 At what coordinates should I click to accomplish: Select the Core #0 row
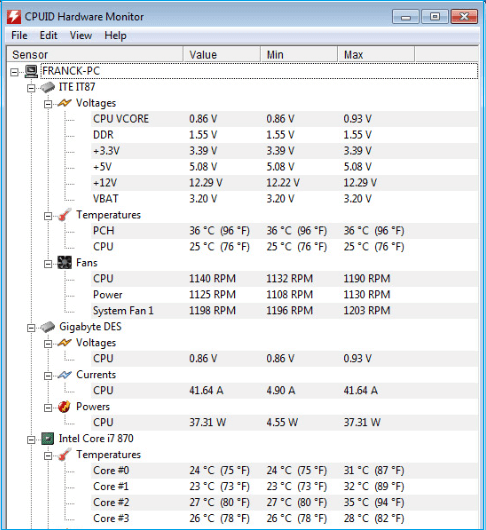tap(284, 470)
